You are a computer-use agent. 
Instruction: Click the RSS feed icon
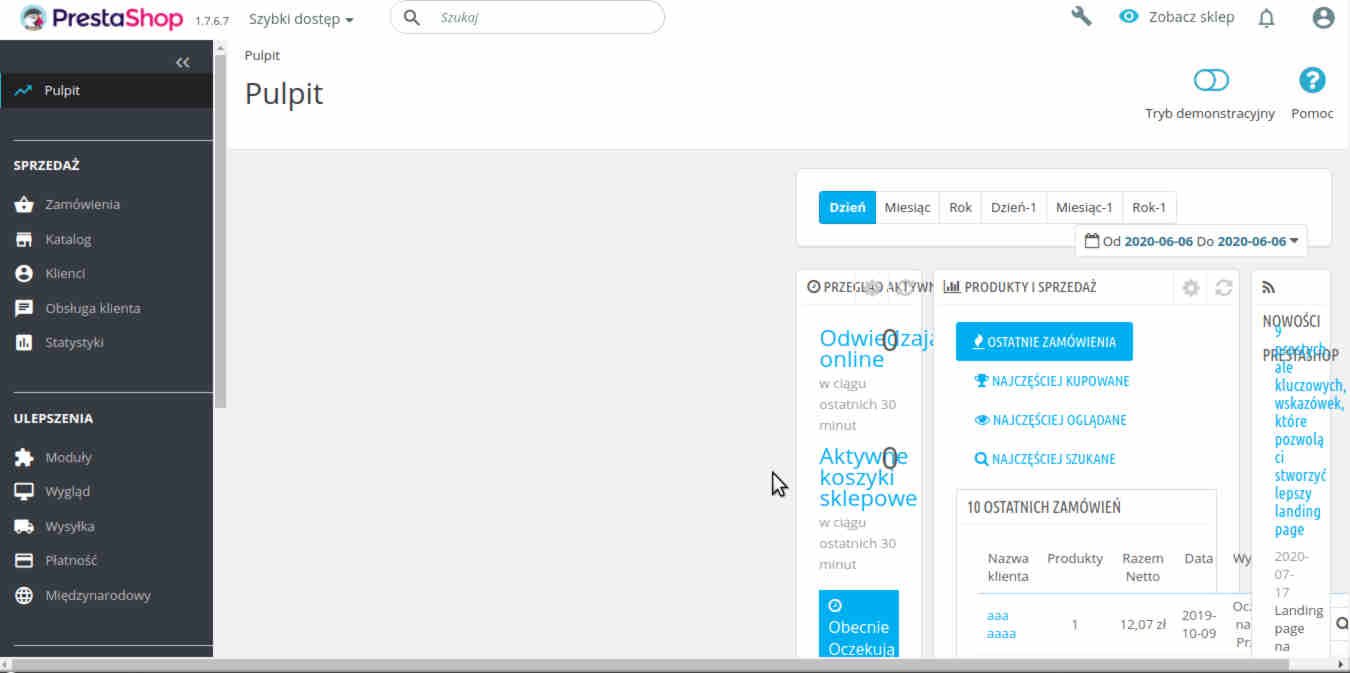point(1268,288)
